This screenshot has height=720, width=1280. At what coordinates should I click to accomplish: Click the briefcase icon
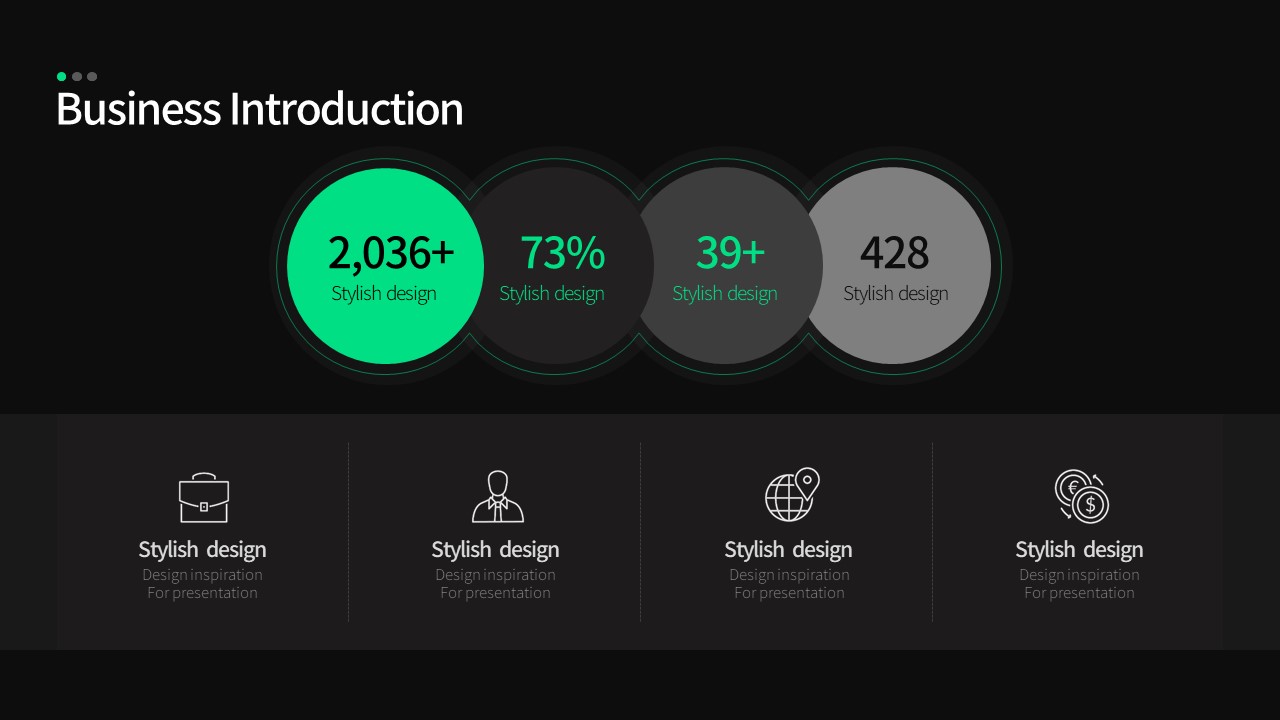(x=204, y=497)
